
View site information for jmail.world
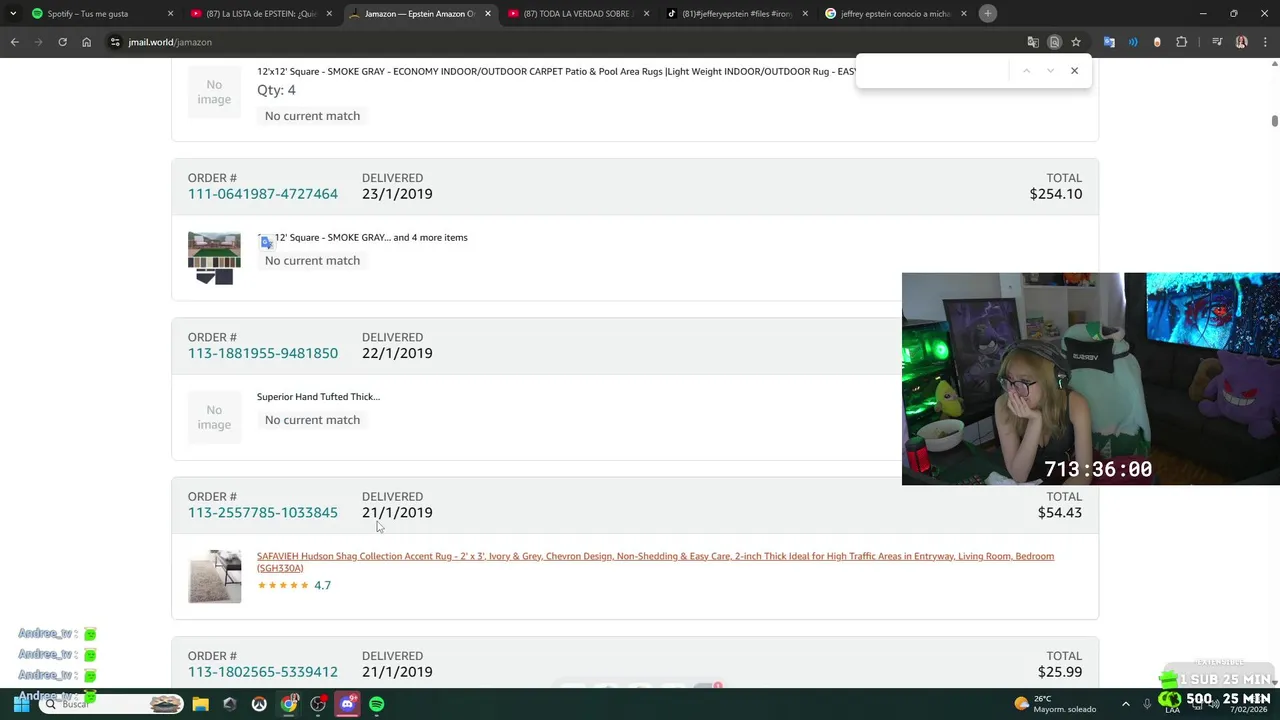coord(115,42)
